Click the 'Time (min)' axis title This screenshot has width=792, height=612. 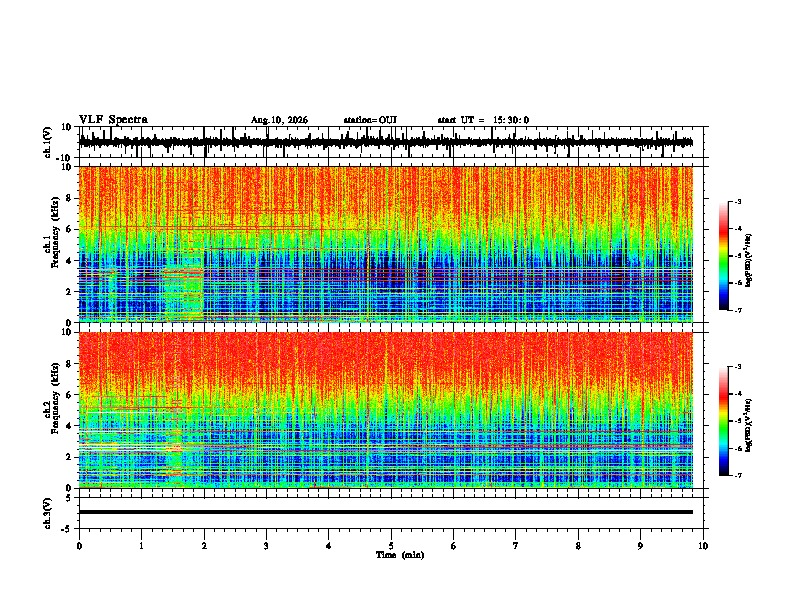400,555
